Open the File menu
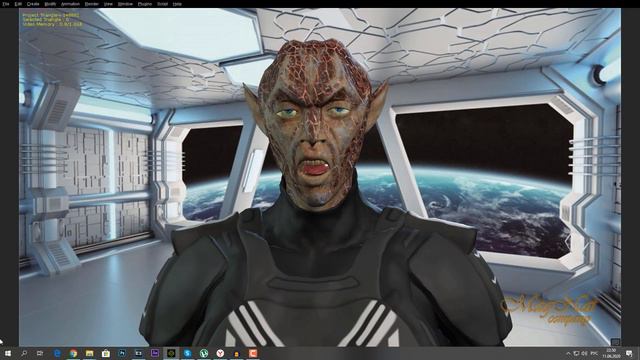Image resolution: width=640 pixels, height=360 pixels. 6,4
